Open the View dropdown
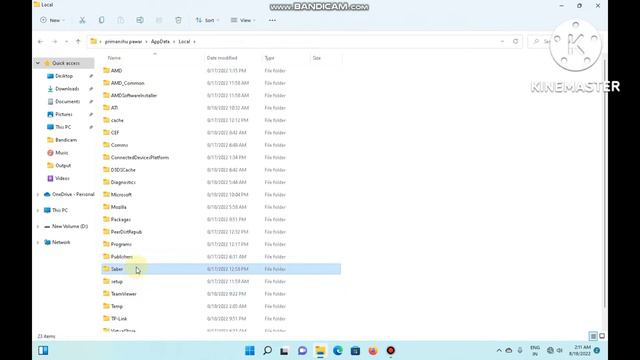640x360 pixels. tap(243, 20)
